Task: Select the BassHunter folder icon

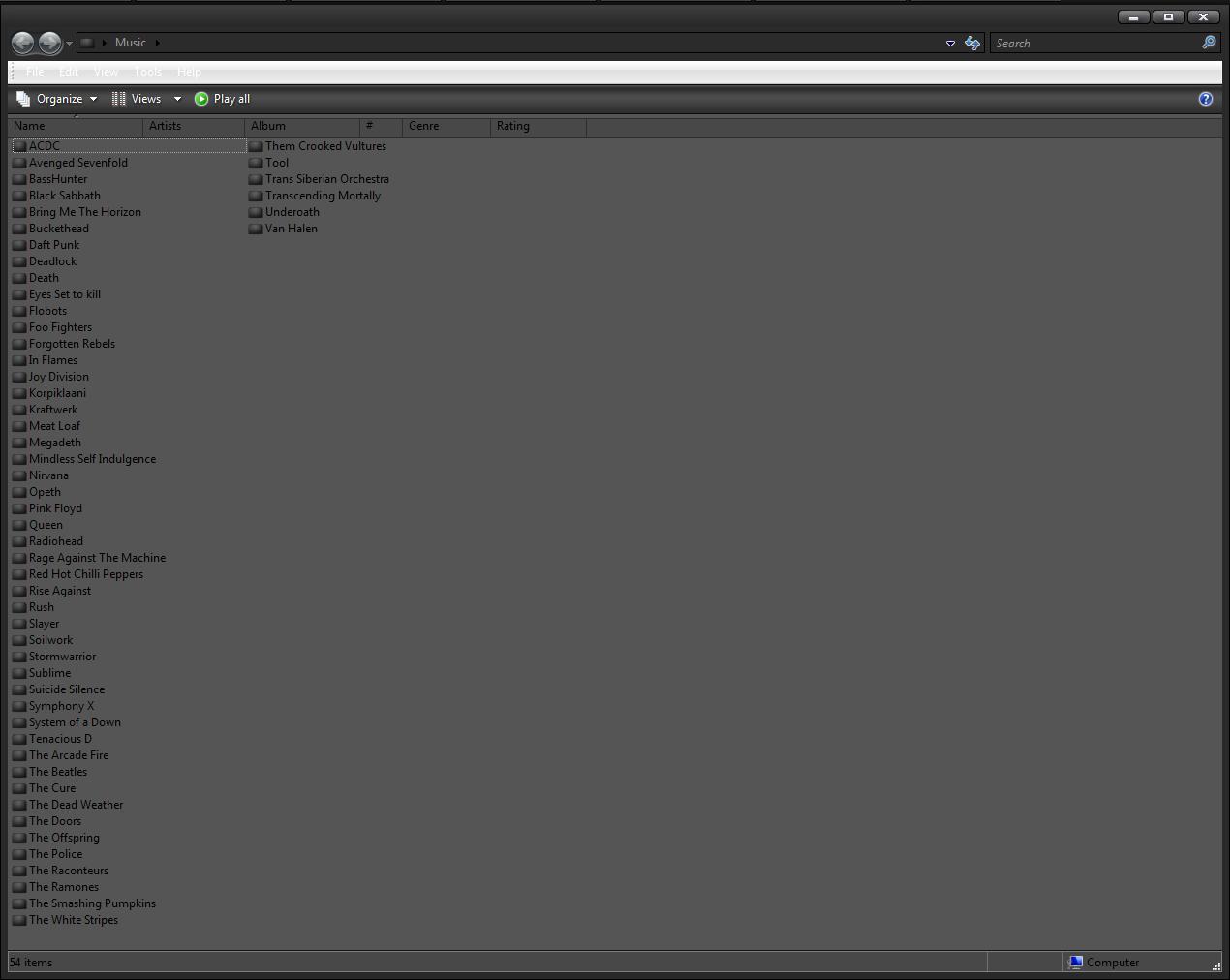Action: [x=19, y=179]
